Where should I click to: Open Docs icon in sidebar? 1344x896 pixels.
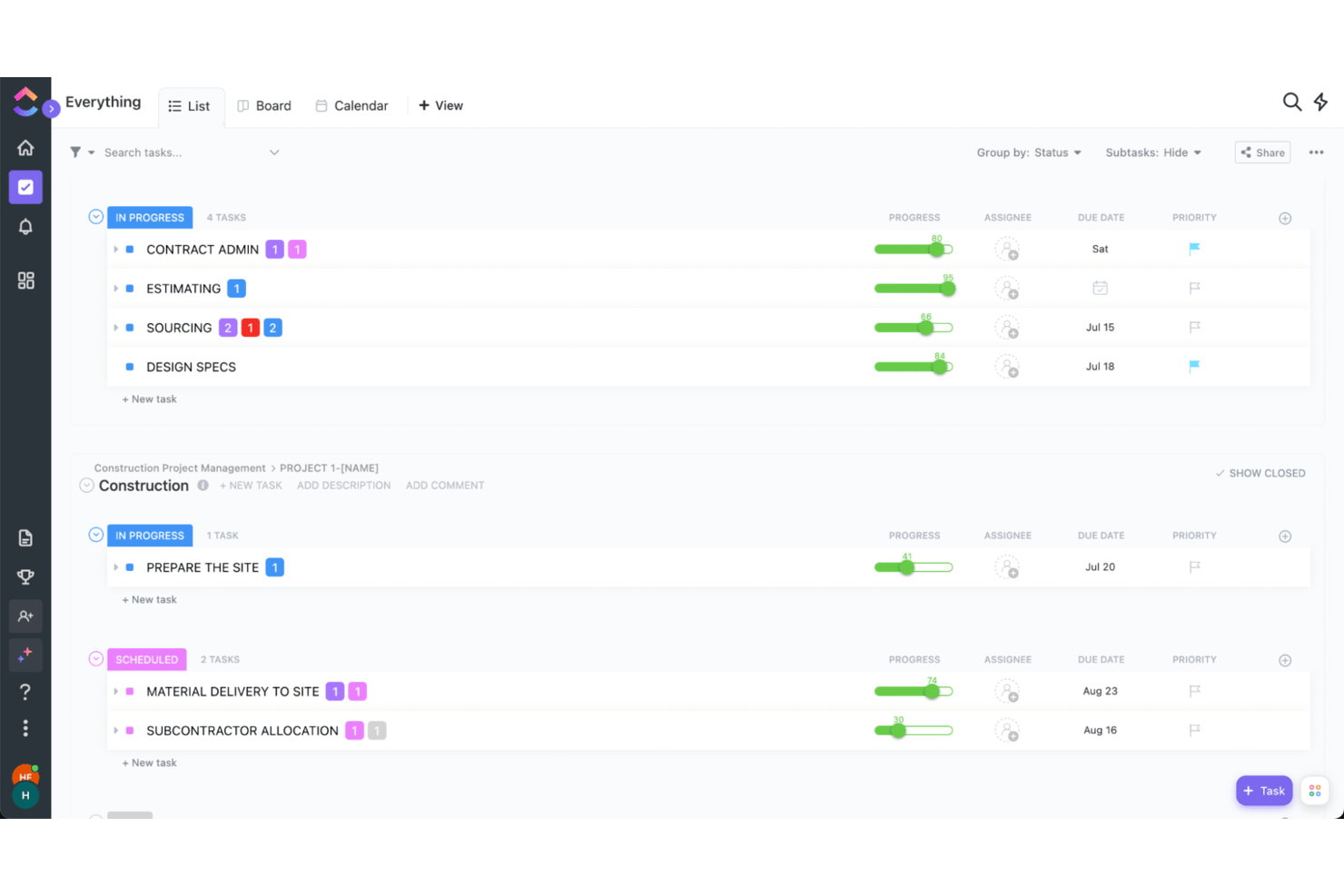[25, 538]
